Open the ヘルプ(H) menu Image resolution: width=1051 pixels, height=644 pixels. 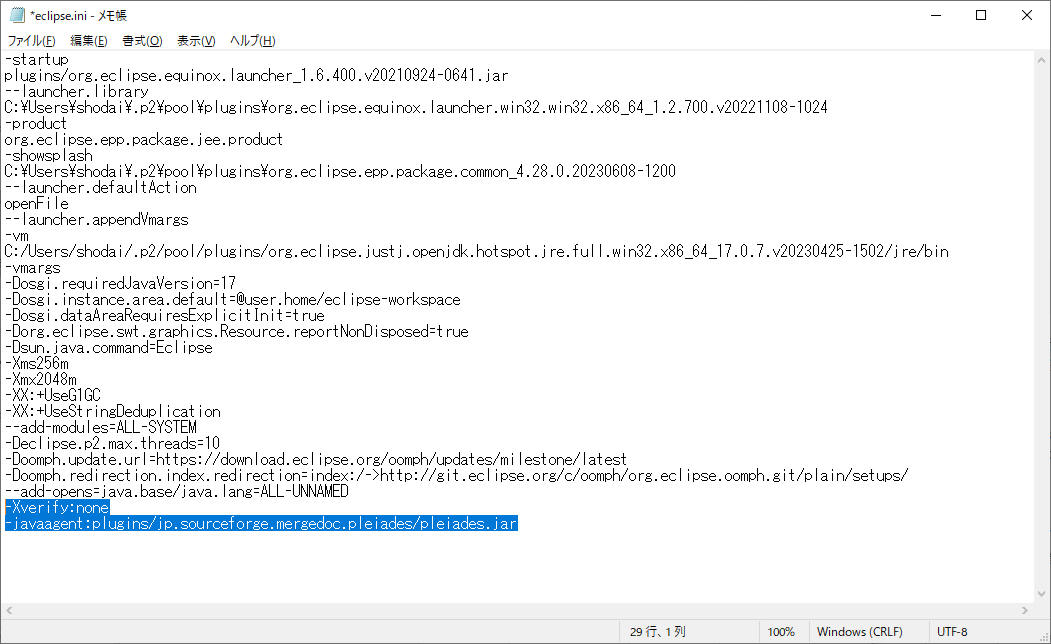pyautogui.click(x=253, y=41)
